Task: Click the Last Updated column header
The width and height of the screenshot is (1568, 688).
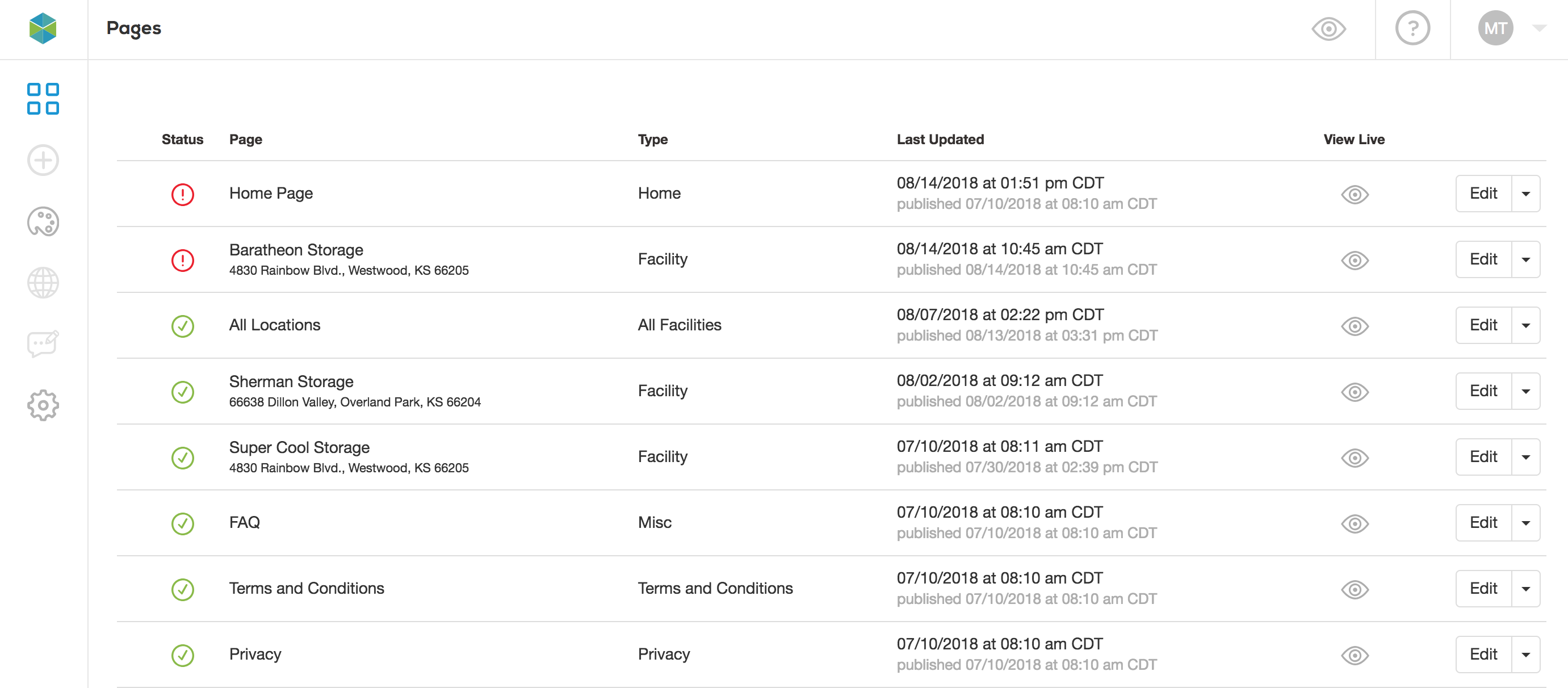Action: (940, 140)
